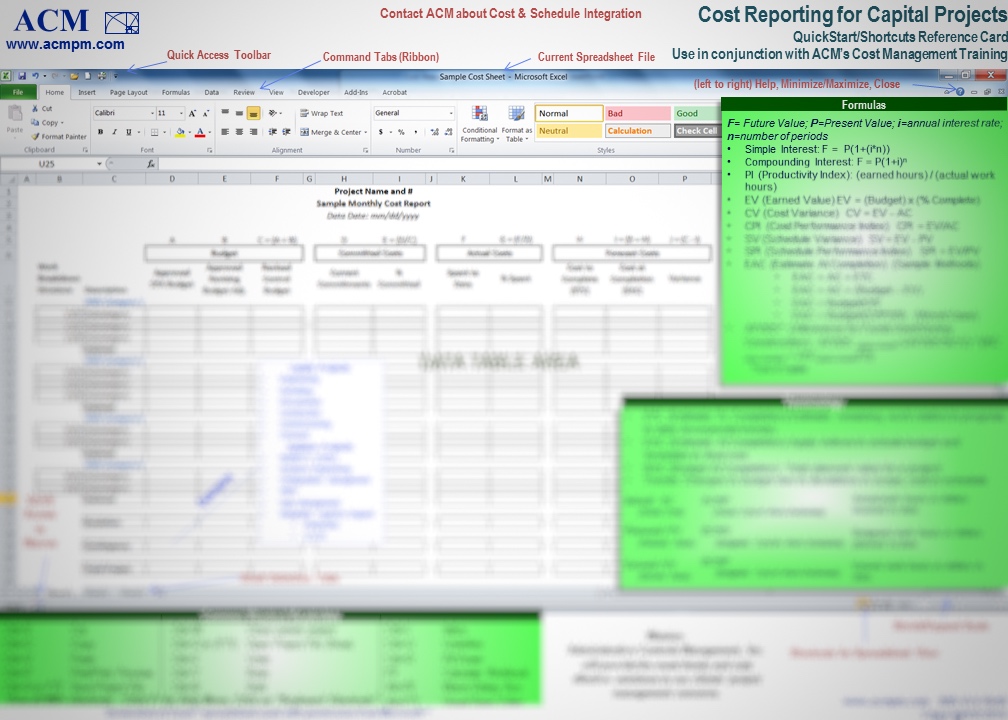Click the Save icon in Quick Access Toolbar
The height and width of the screenshot is (720, 1008).
(x=22, y=76)
